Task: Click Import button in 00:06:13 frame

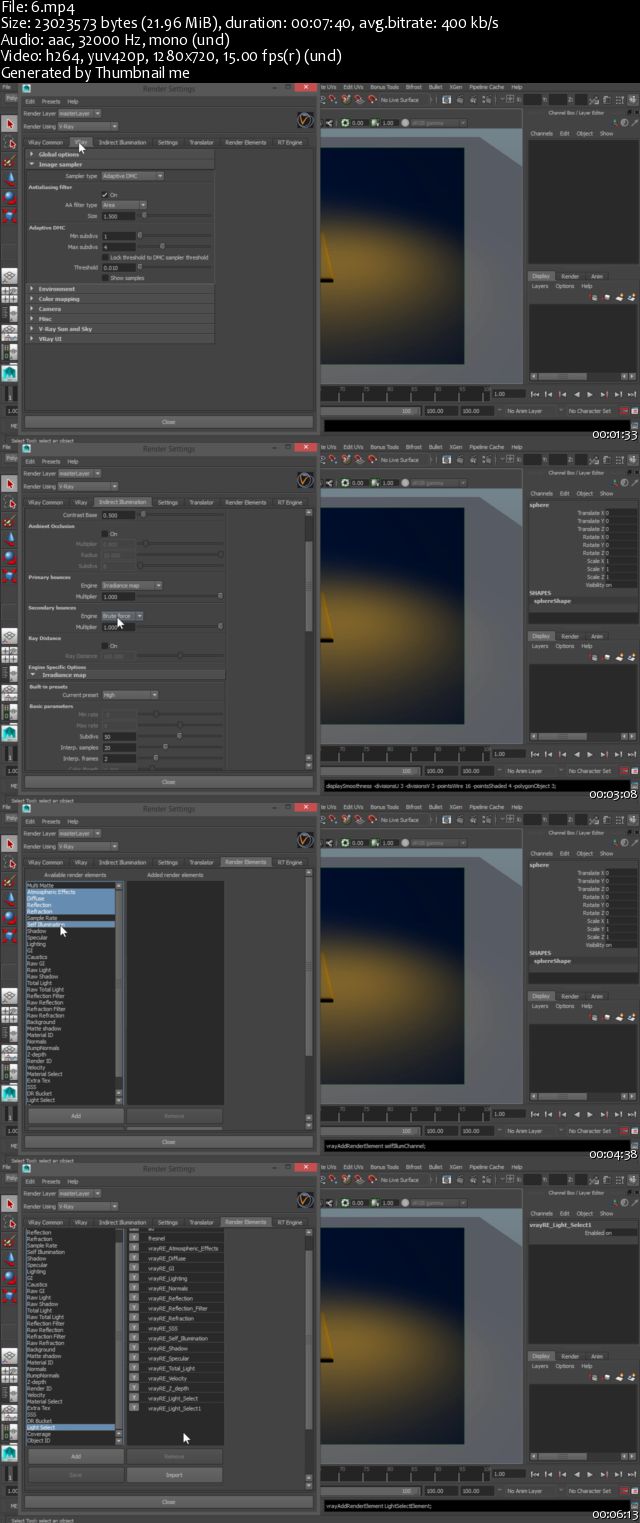Action: coord(174,1475)
